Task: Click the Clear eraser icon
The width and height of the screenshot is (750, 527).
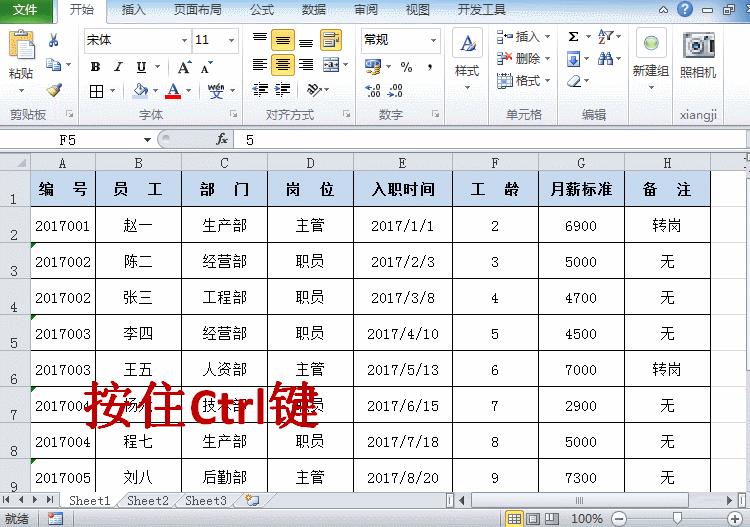Action: [x=574, y=81]
